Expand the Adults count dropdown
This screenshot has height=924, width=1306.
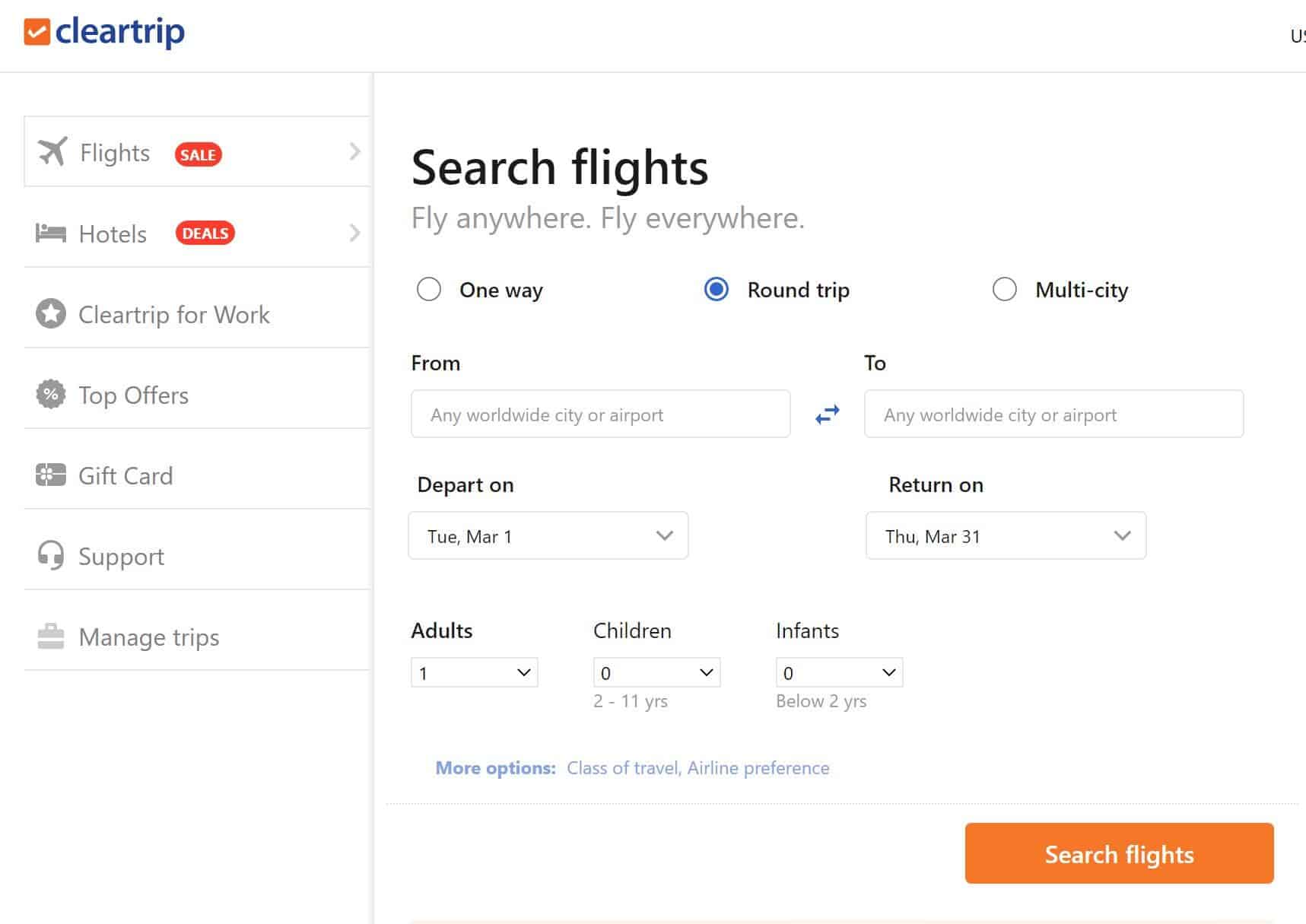(x=473, y=672)
